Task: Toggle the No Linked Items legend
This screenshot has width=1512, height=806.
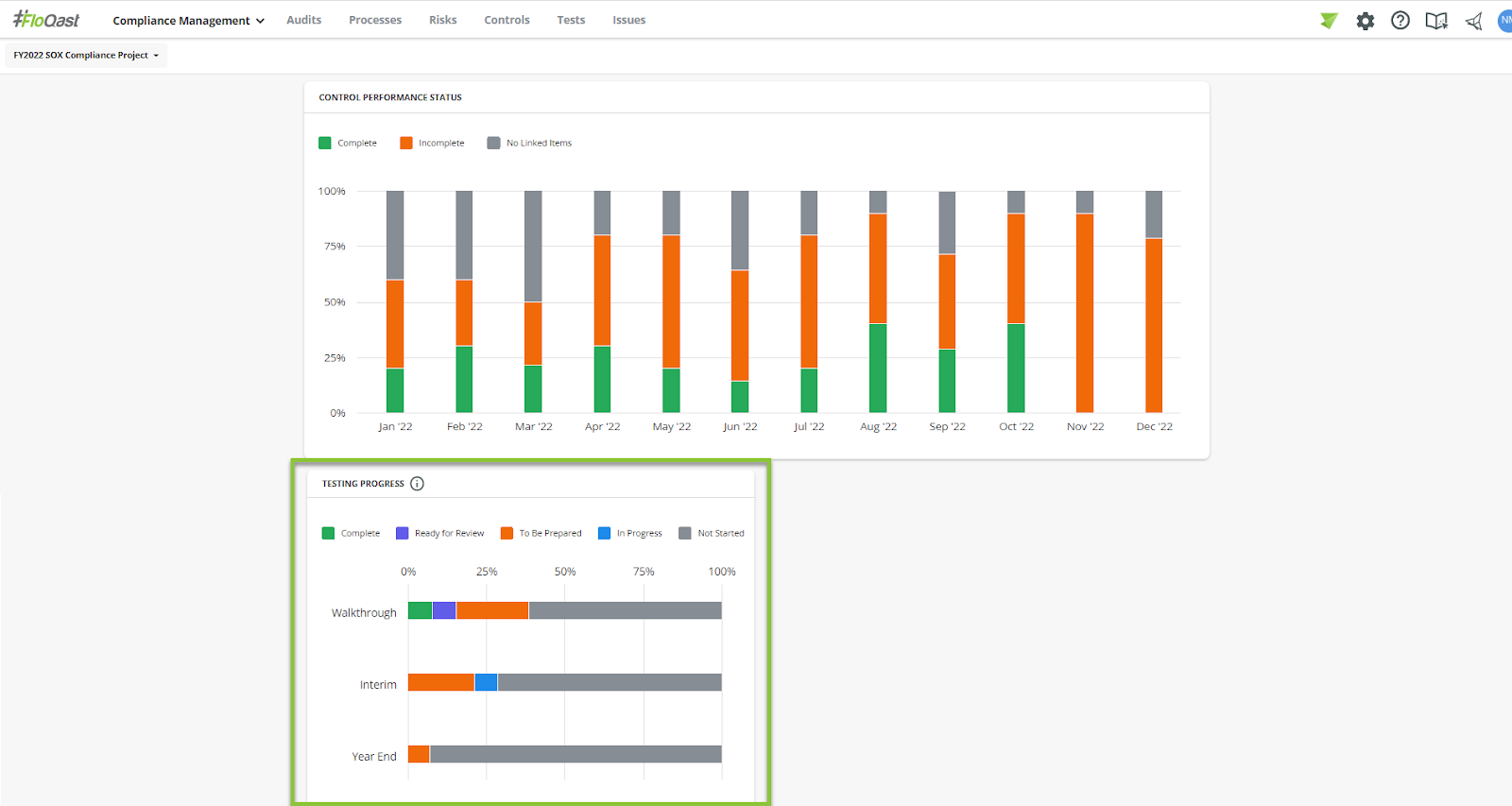Action: 529,144
